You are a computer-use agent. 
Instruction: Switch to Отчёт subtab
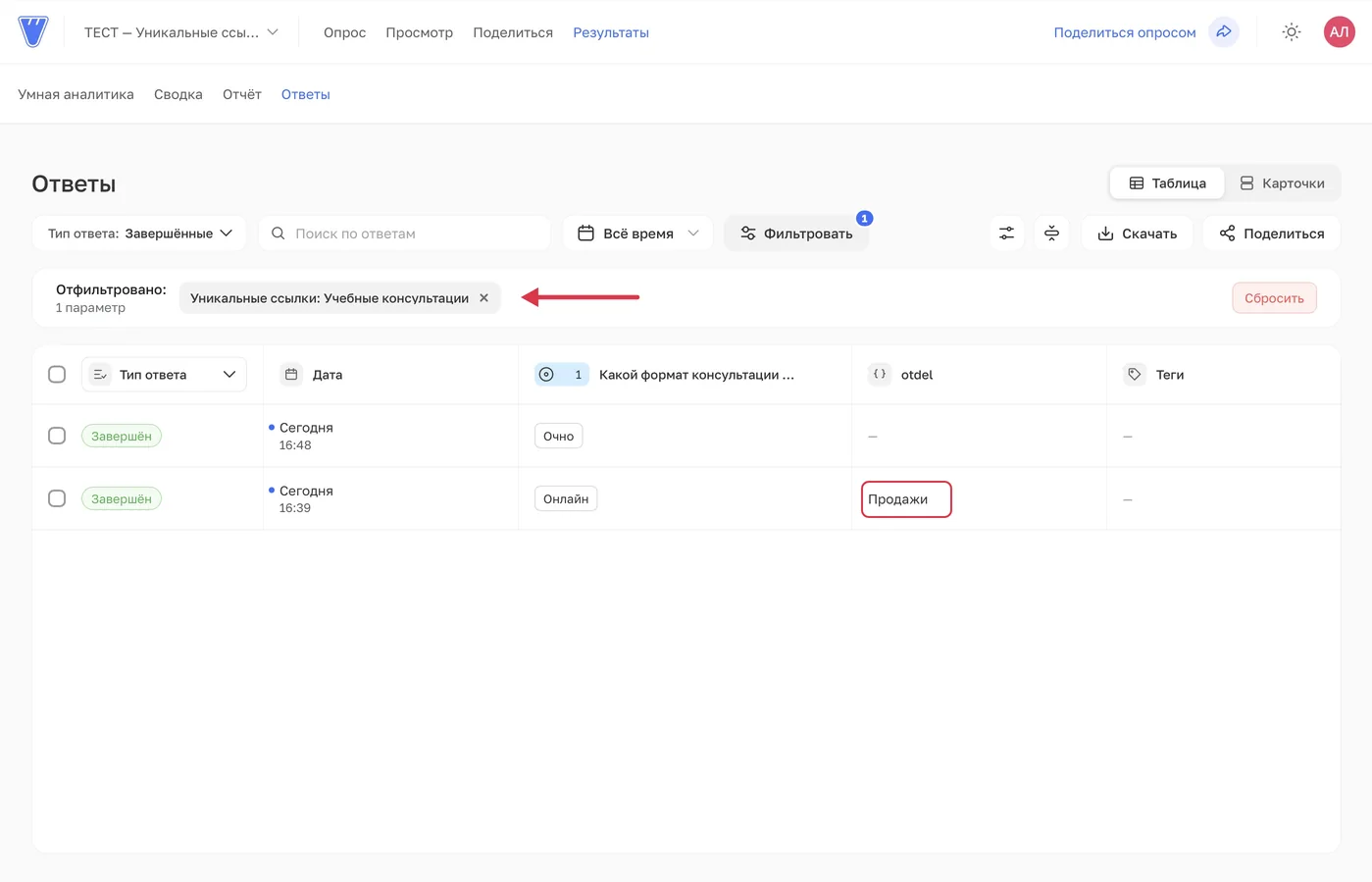click(242, 94)
